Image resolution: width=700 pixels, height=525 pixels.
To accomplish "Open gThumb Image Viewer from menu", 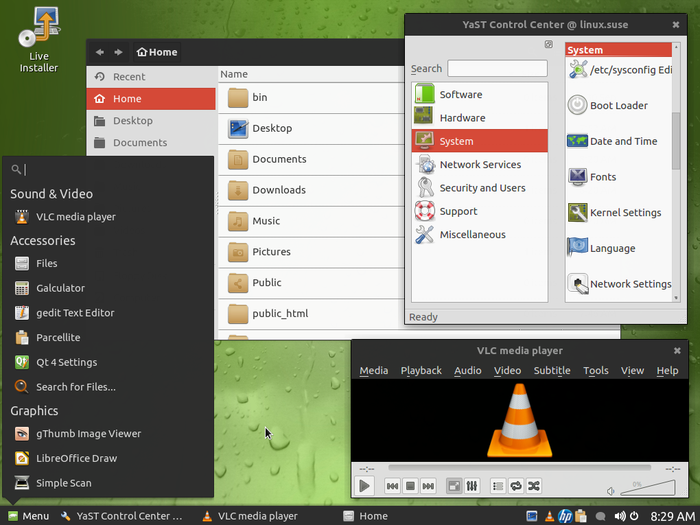I will [88, 434].
